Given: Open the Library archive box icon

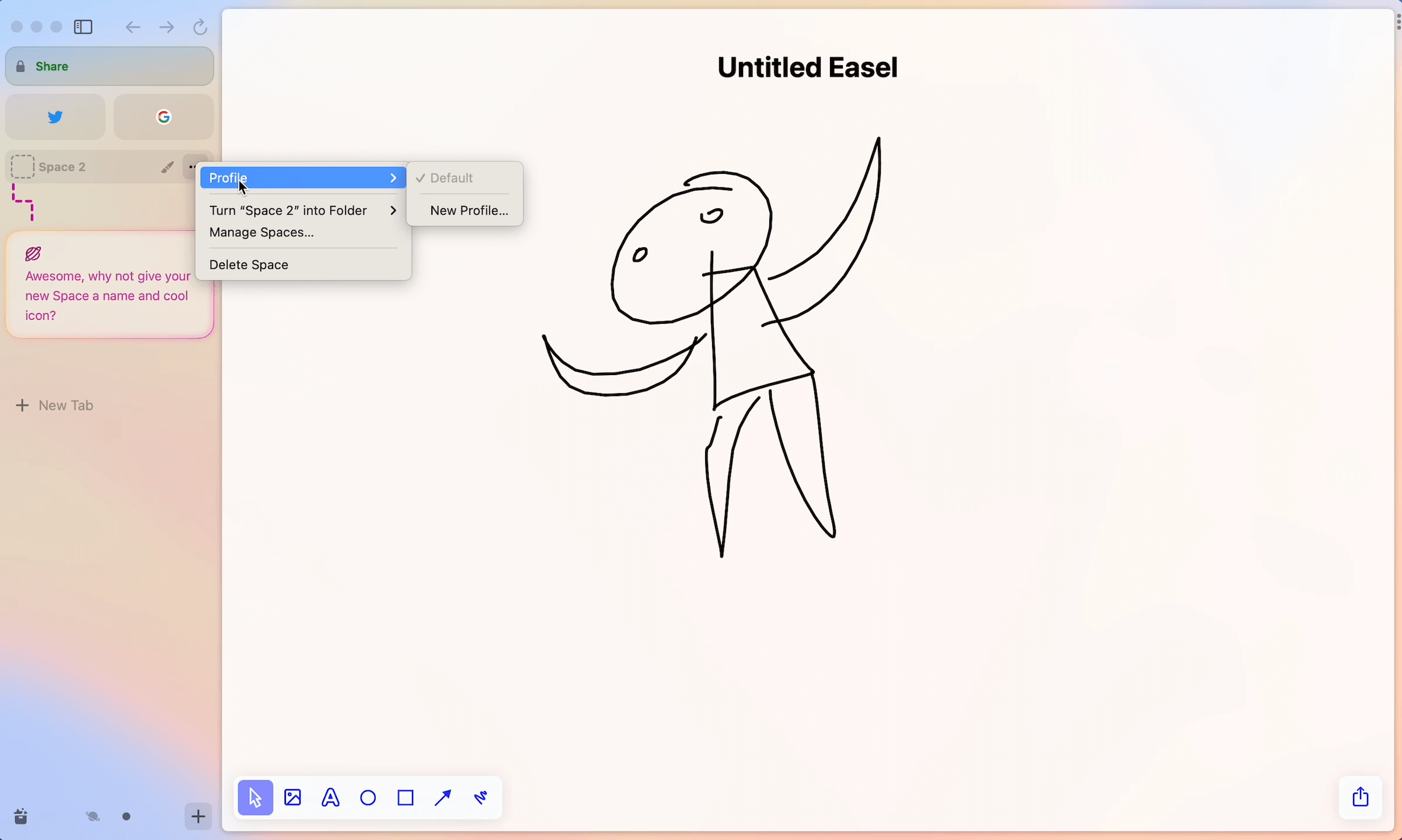Looking at the screenshot, I should coord(21,817).
